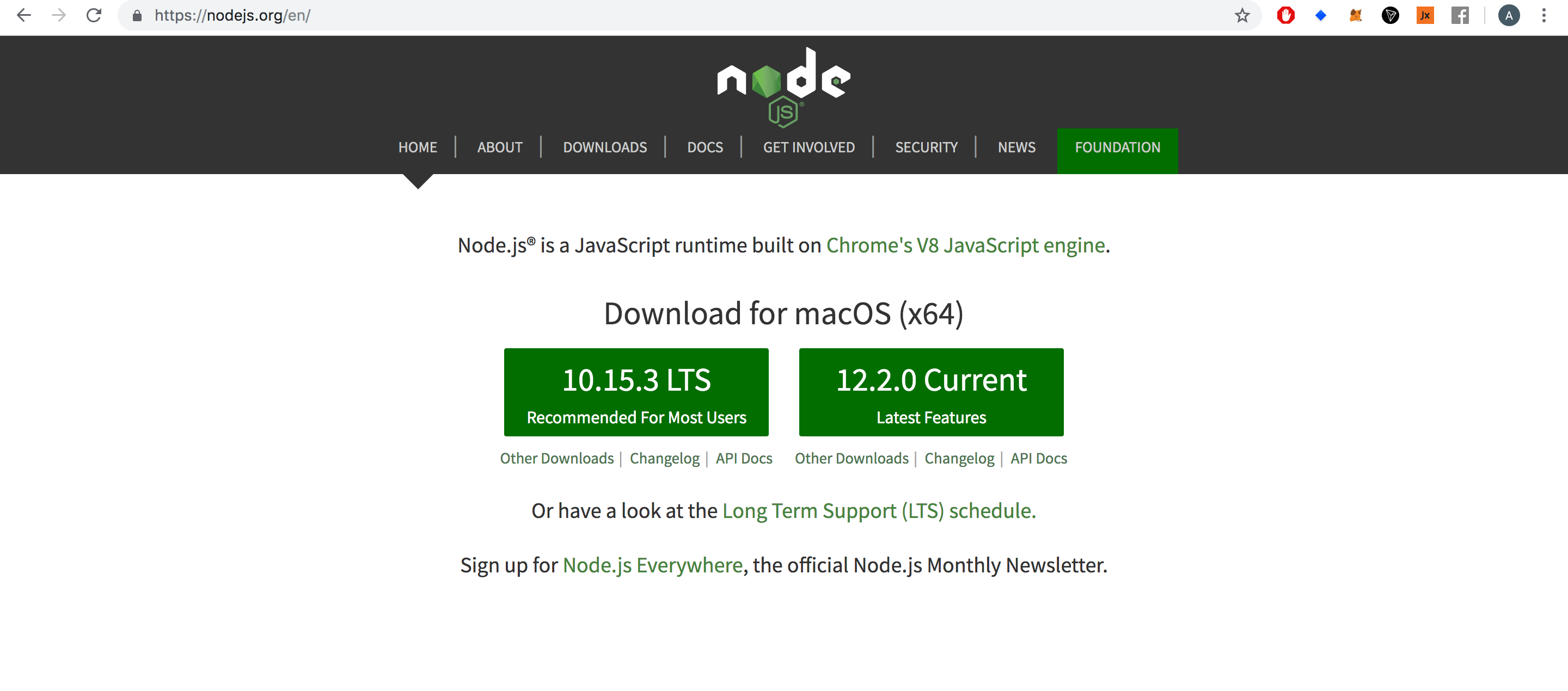This screenshot has width=1568, height=691.
Task: Open Long Term Support schedule link
Action: 878,510
